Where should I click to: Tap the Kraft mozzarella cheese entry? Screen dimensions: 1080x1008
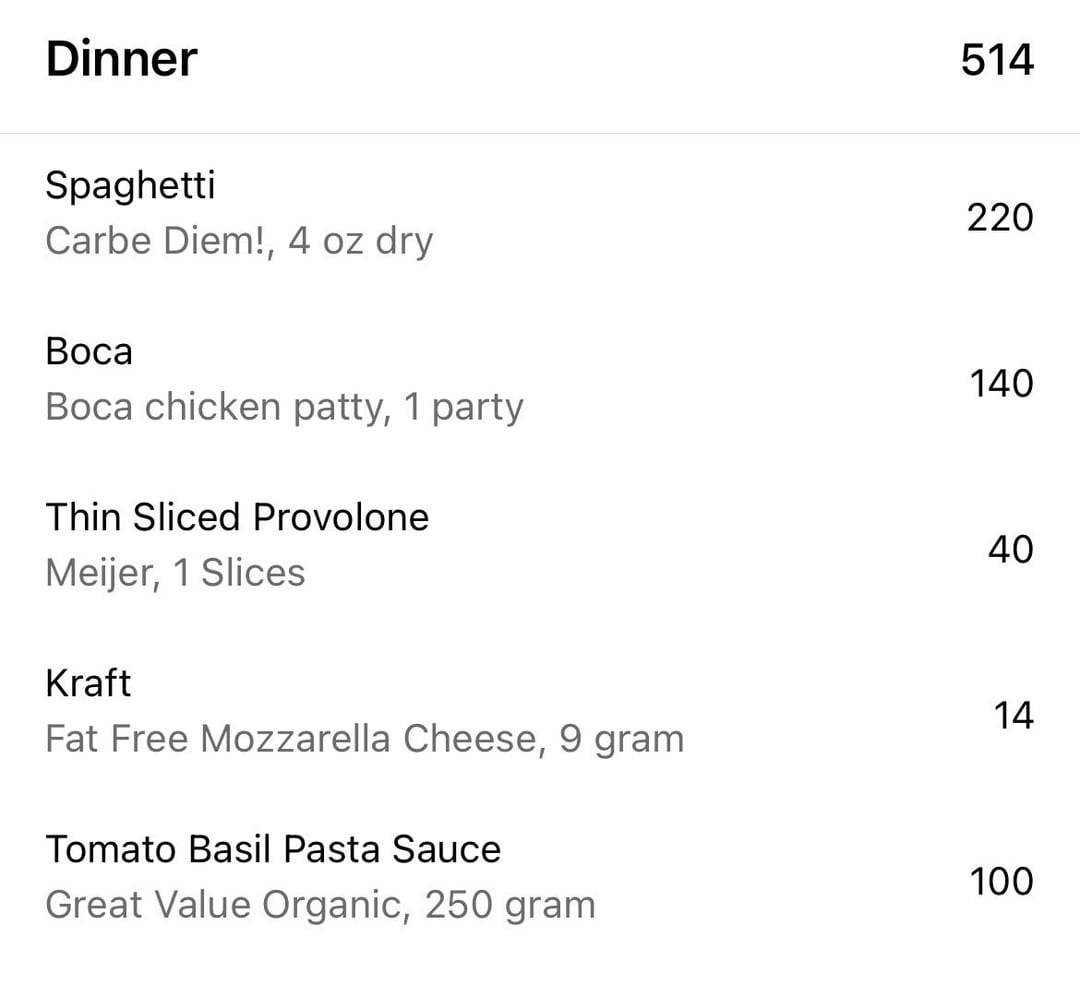(540, 712)
